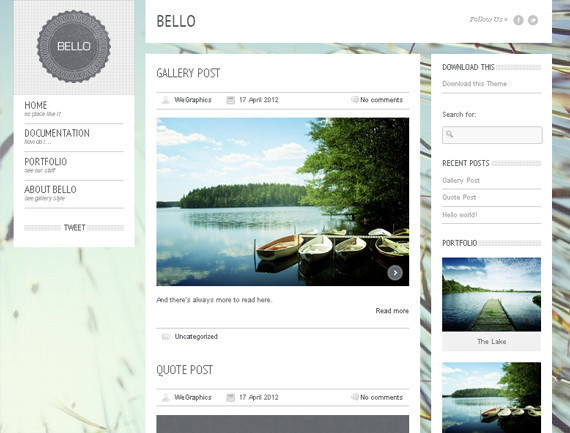Focus the Search for input field
Image resolution: width=570 pixels, height=433 pixels.
point(492,135)
